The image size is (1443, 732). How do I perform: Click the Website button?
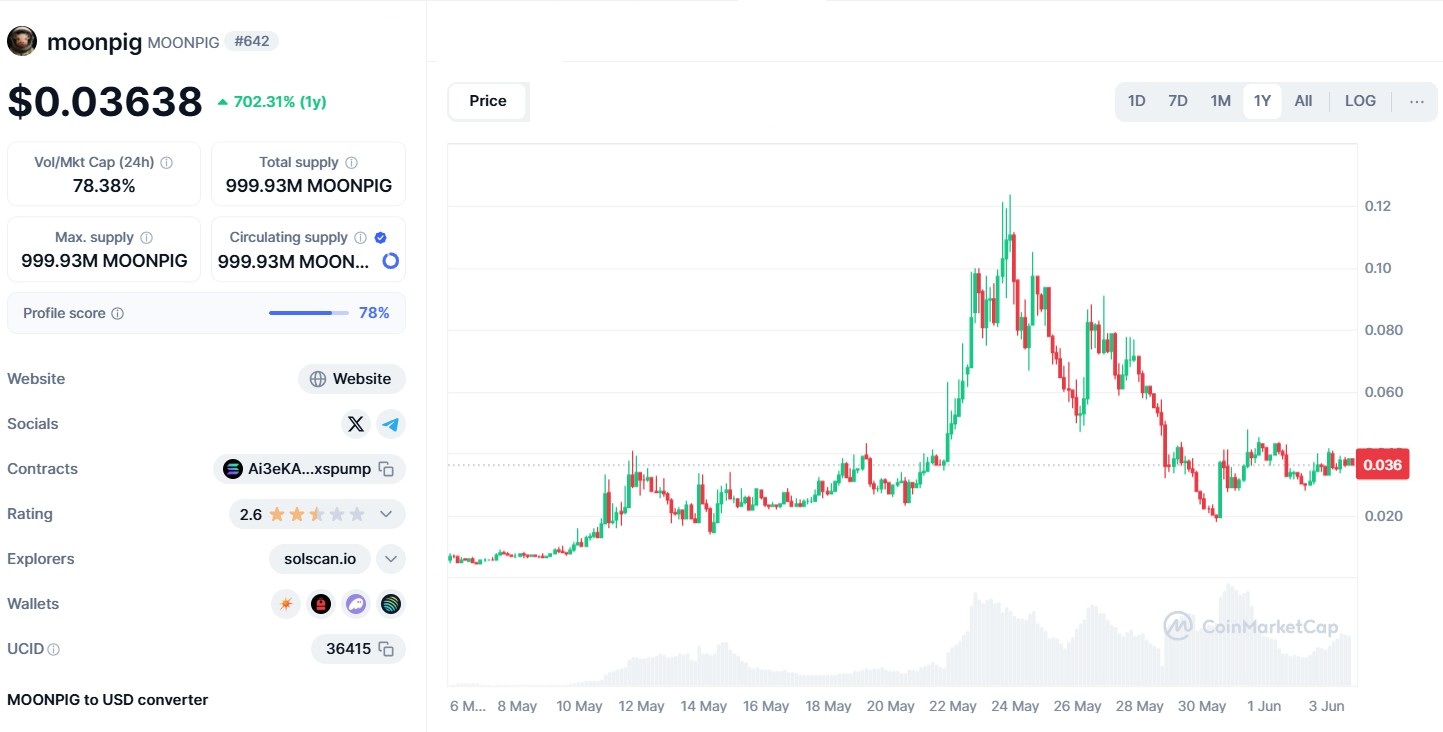[352, 379]
